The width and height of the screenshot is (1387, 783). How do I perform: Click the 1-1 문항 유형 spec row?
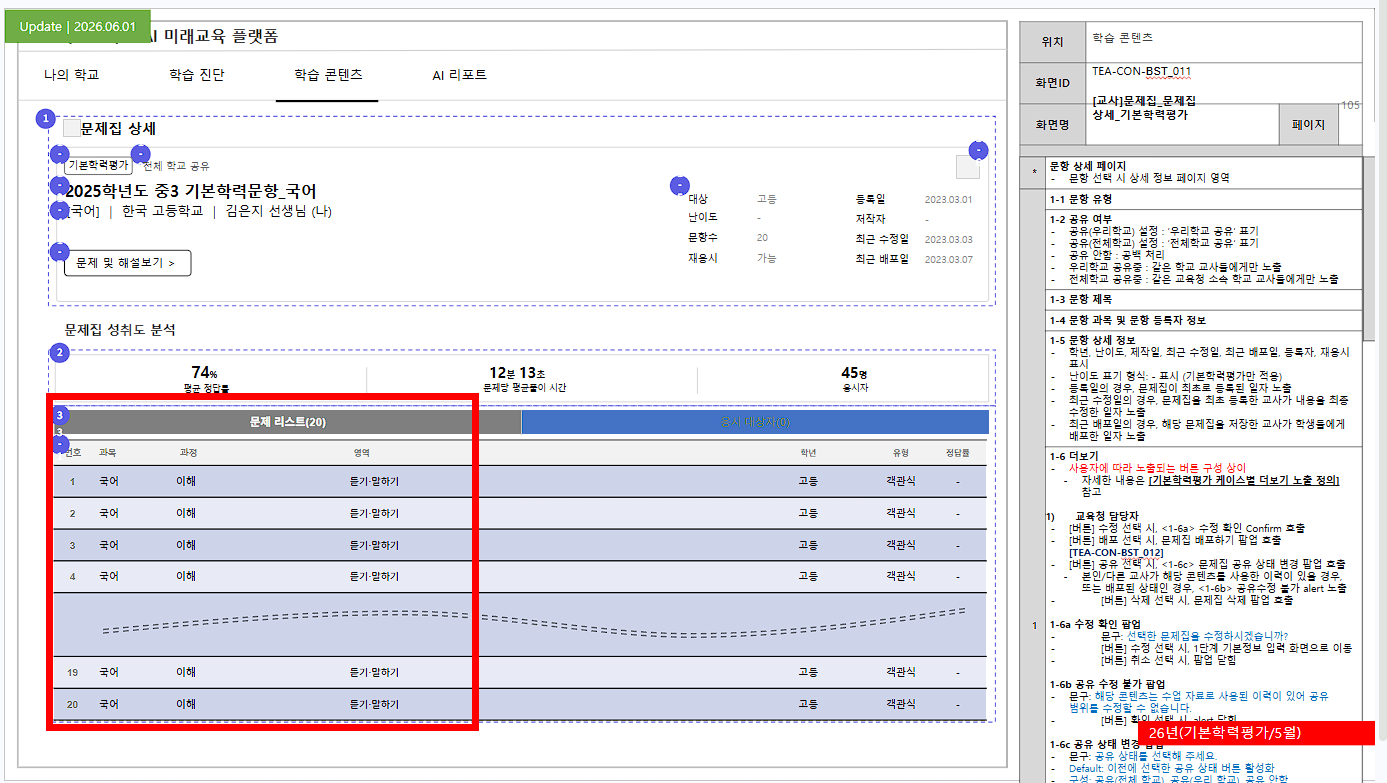click(x=1204, y=199)
